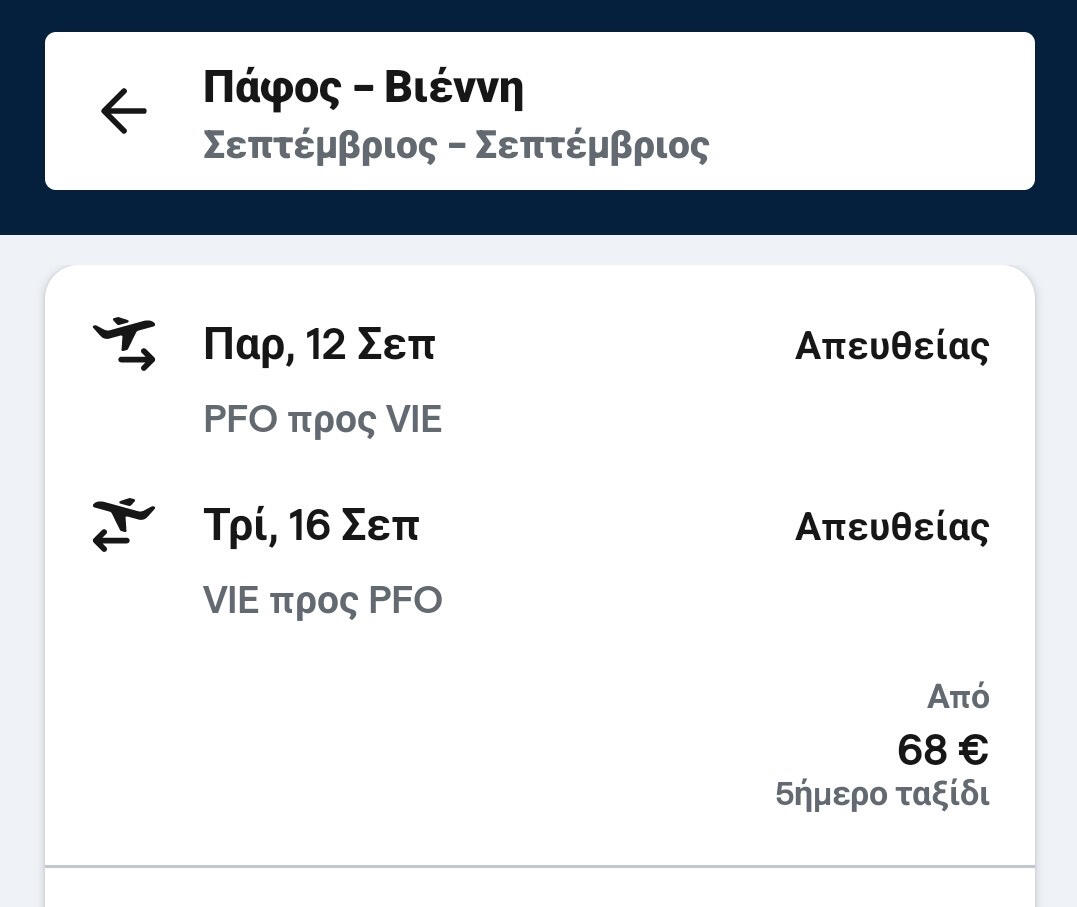Select the Τρί, 16 Σεπ return date

click(311, 526)
